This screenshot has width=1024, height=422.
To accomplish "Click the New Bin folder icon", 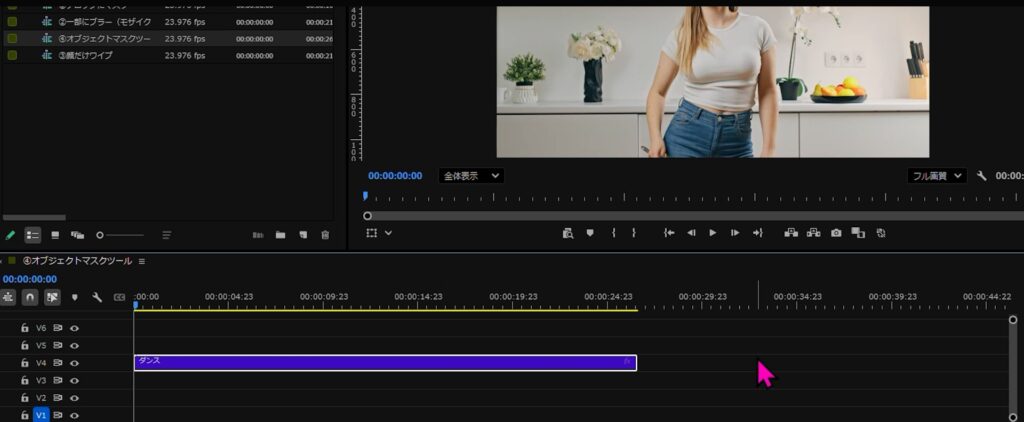I will [x=280, y=235].
